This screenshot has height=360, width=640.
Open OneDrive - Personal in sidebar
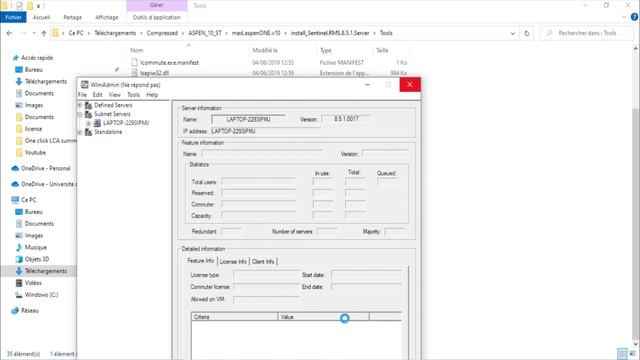pyautogui.click(x=46, y=168)
